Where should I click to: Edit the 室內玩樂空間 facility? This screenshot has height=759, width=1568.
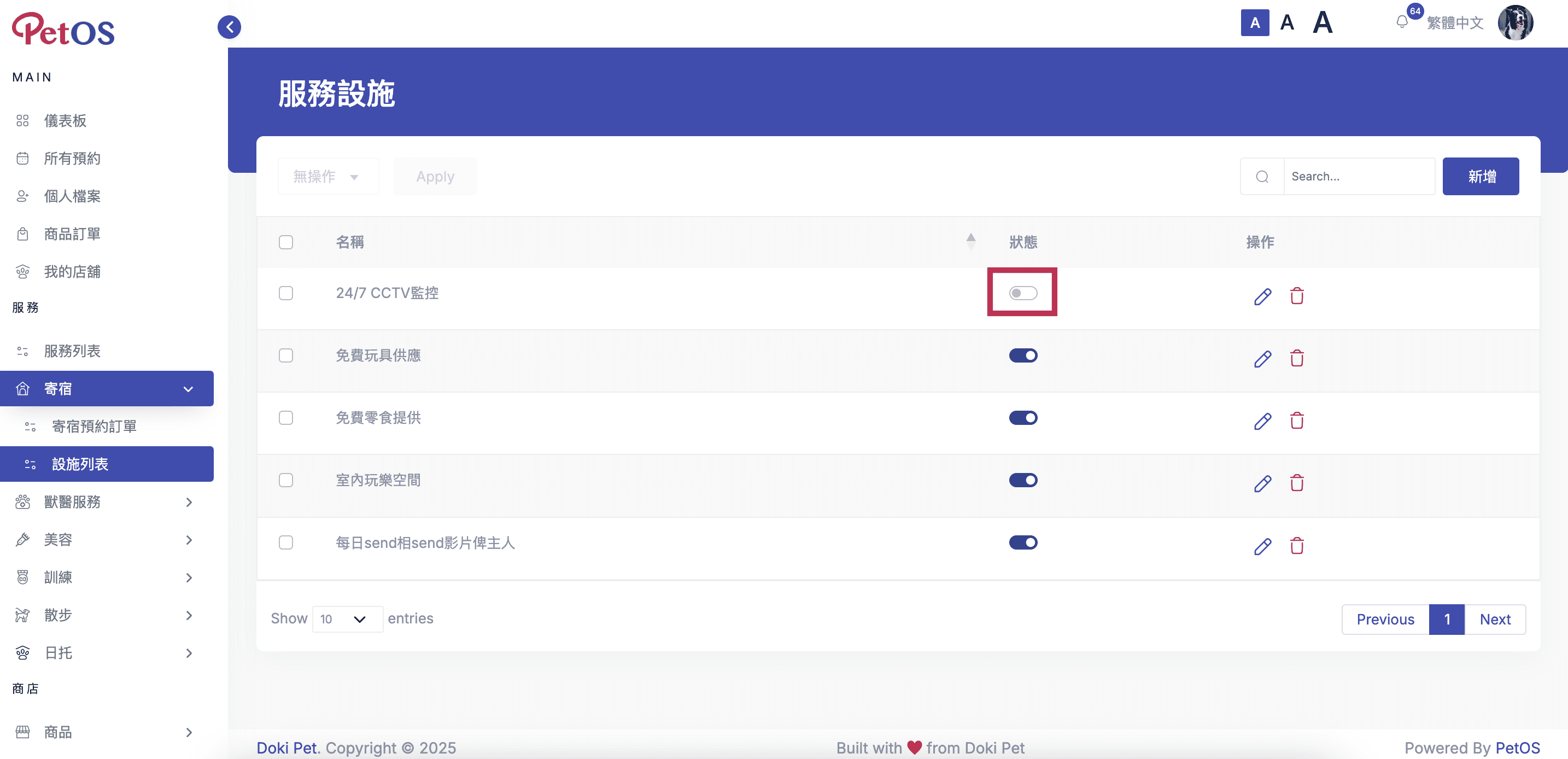pos(1262,483)
